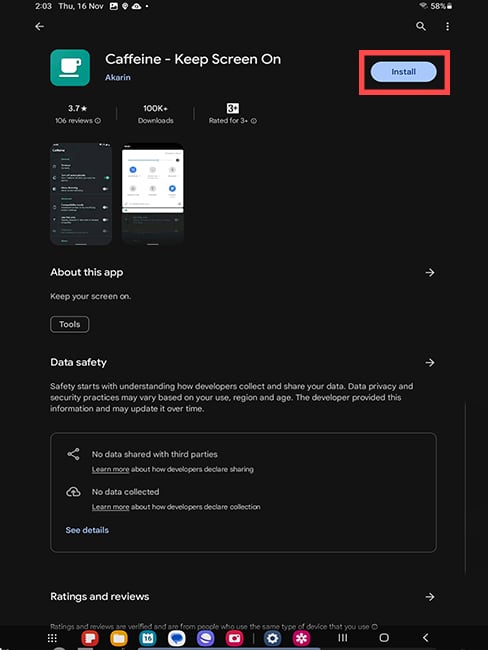This screenshot has width=488, height=650.
Task: Open See details in Data safety
Action: [x=87, y=530]
